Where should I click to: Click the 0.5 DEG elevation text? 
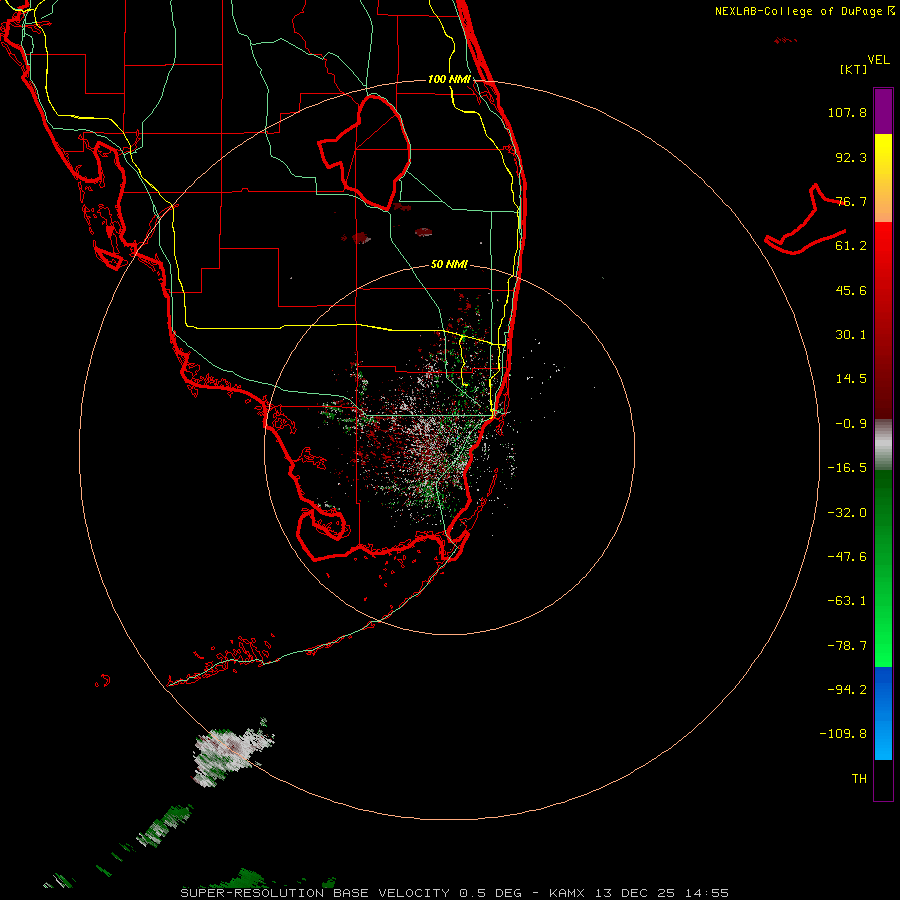tap(493, 893)
